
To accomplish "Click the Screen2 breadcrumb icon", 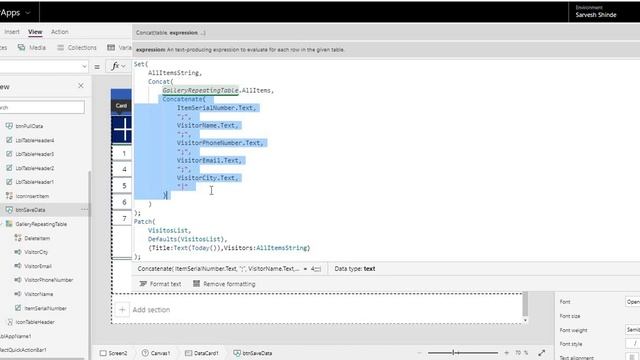I will pyautogui.click(x=103, y=353).
